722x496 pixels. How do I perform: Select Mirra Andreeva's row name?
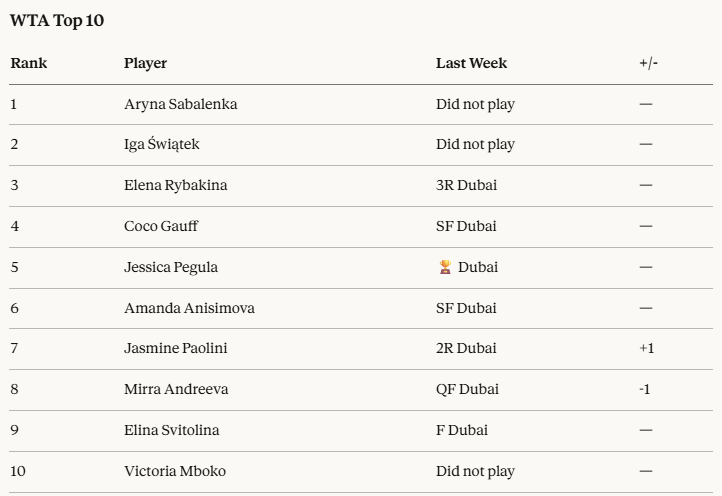click(x=176, y=389)
